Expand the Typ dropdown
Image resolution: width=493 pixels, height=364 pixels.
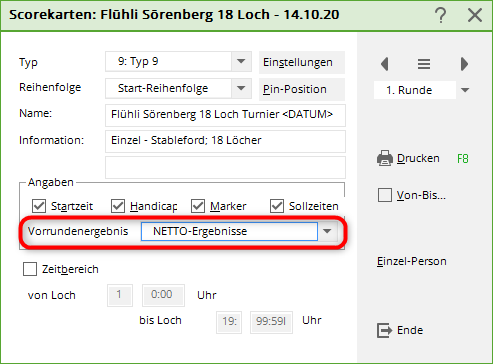click(x=241, y=61)
